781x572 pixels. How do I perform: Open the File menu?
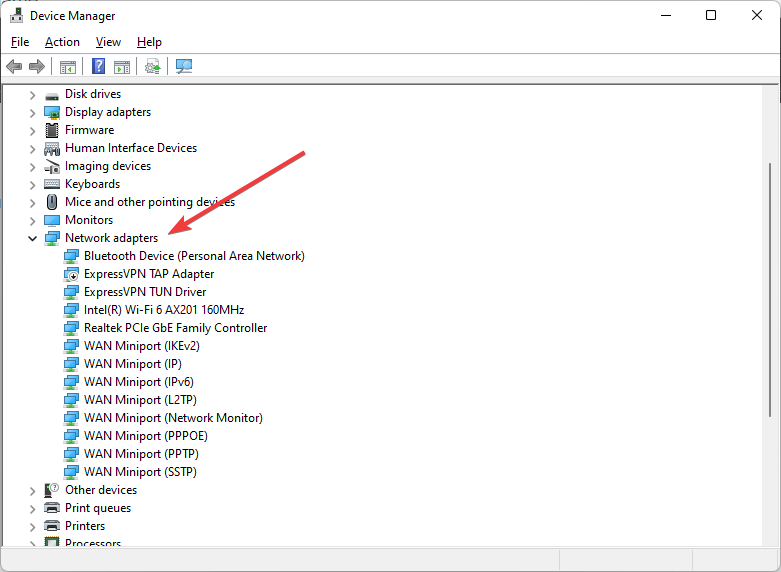(x=20, y=42)
